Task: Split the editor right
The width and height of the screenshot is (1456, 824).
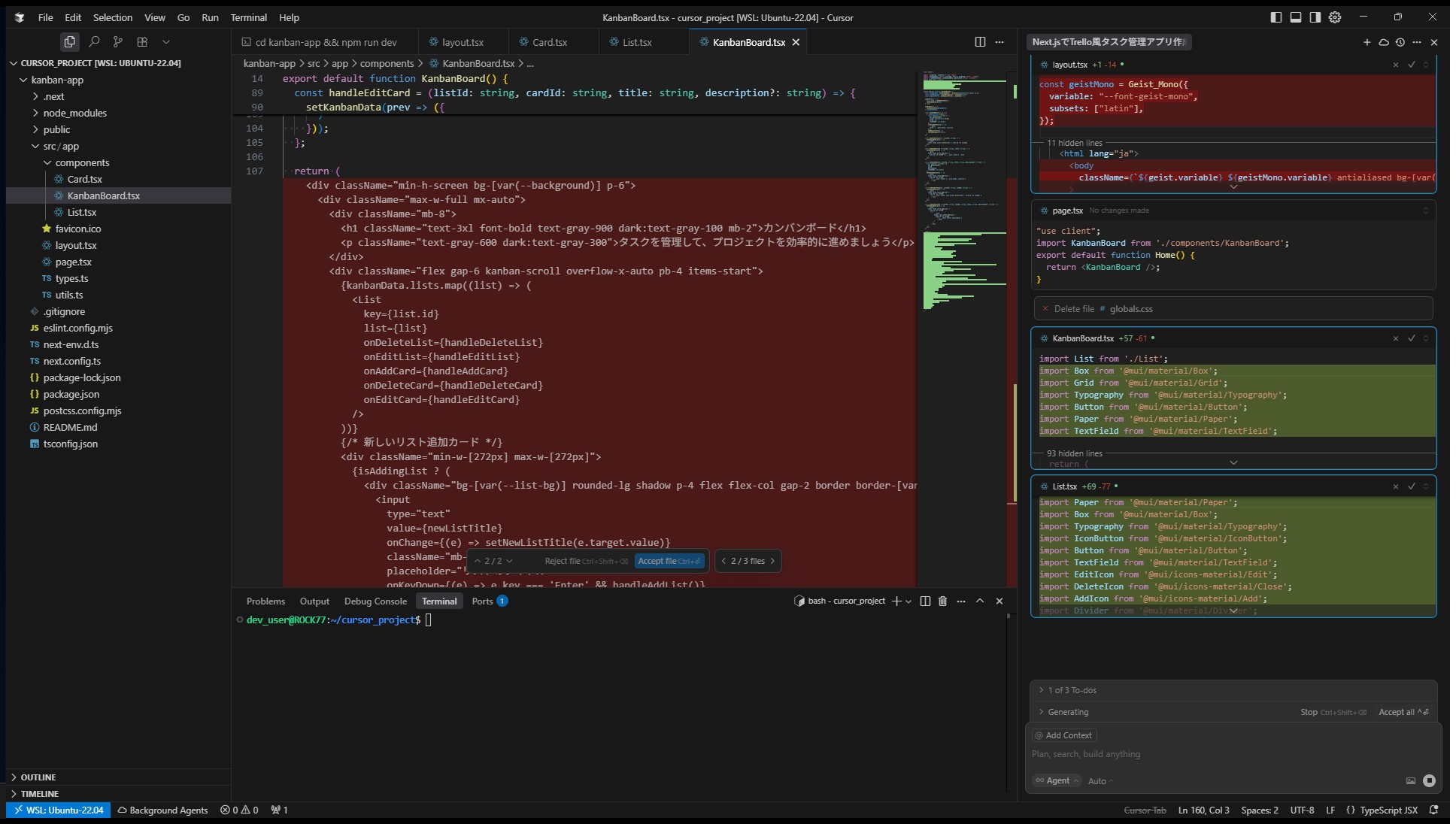Action: click(x=980, y=42)
